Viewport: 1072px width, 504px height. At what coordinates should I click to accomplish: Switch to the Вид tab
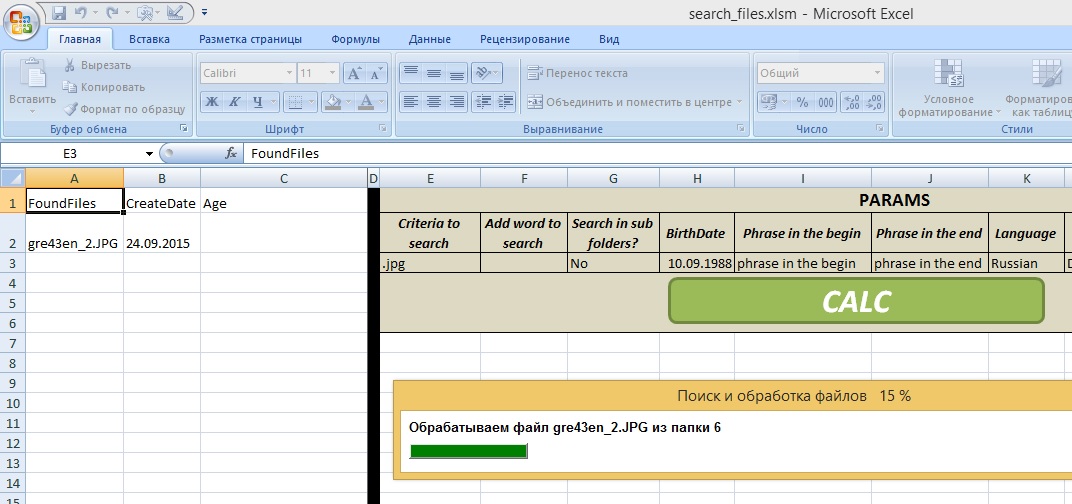(x=608, y=39)
